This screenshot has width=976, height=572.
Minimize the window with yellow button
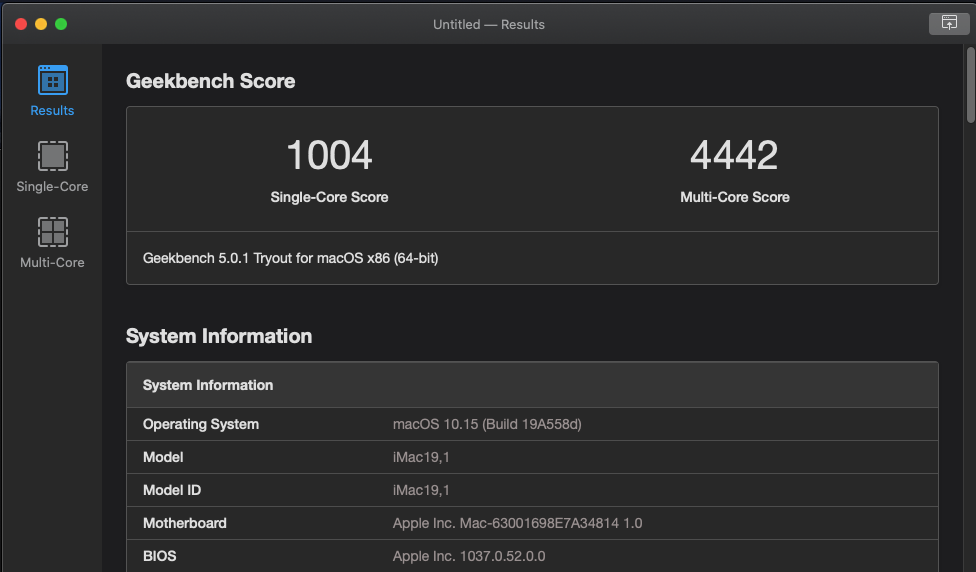pos(41,24)
